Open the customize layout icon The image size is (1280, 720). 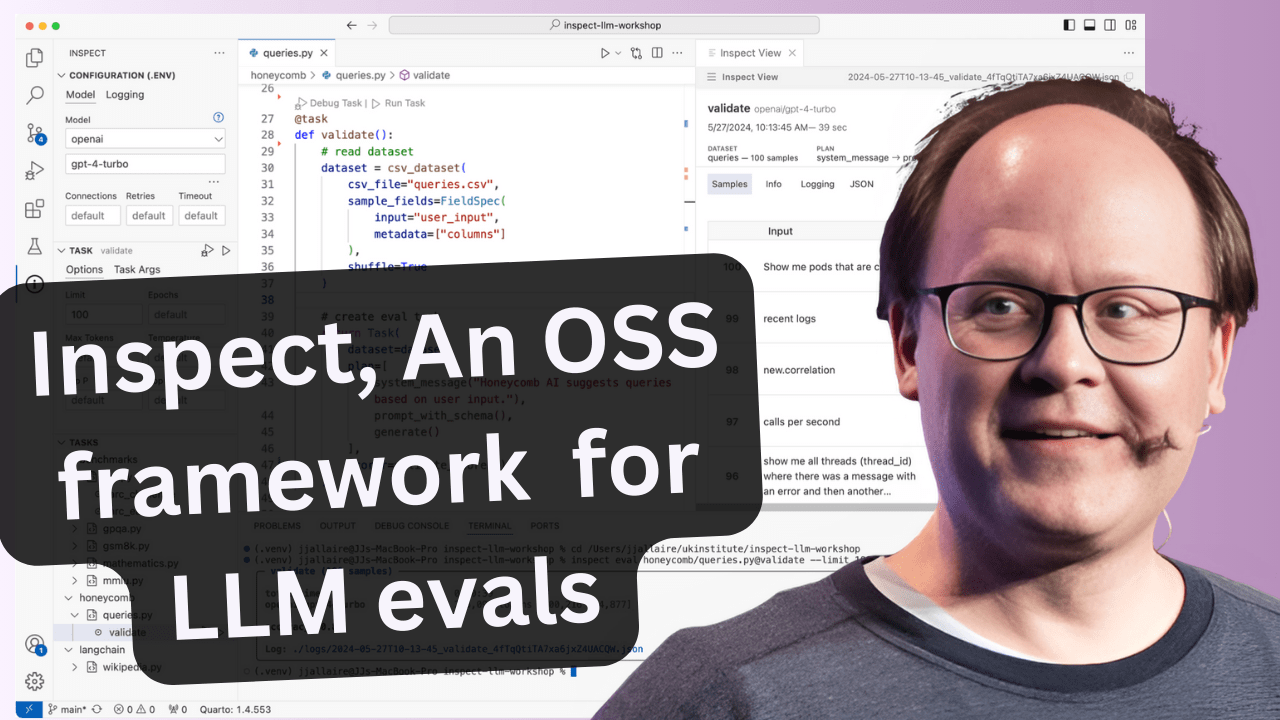tap(1131, 25)
